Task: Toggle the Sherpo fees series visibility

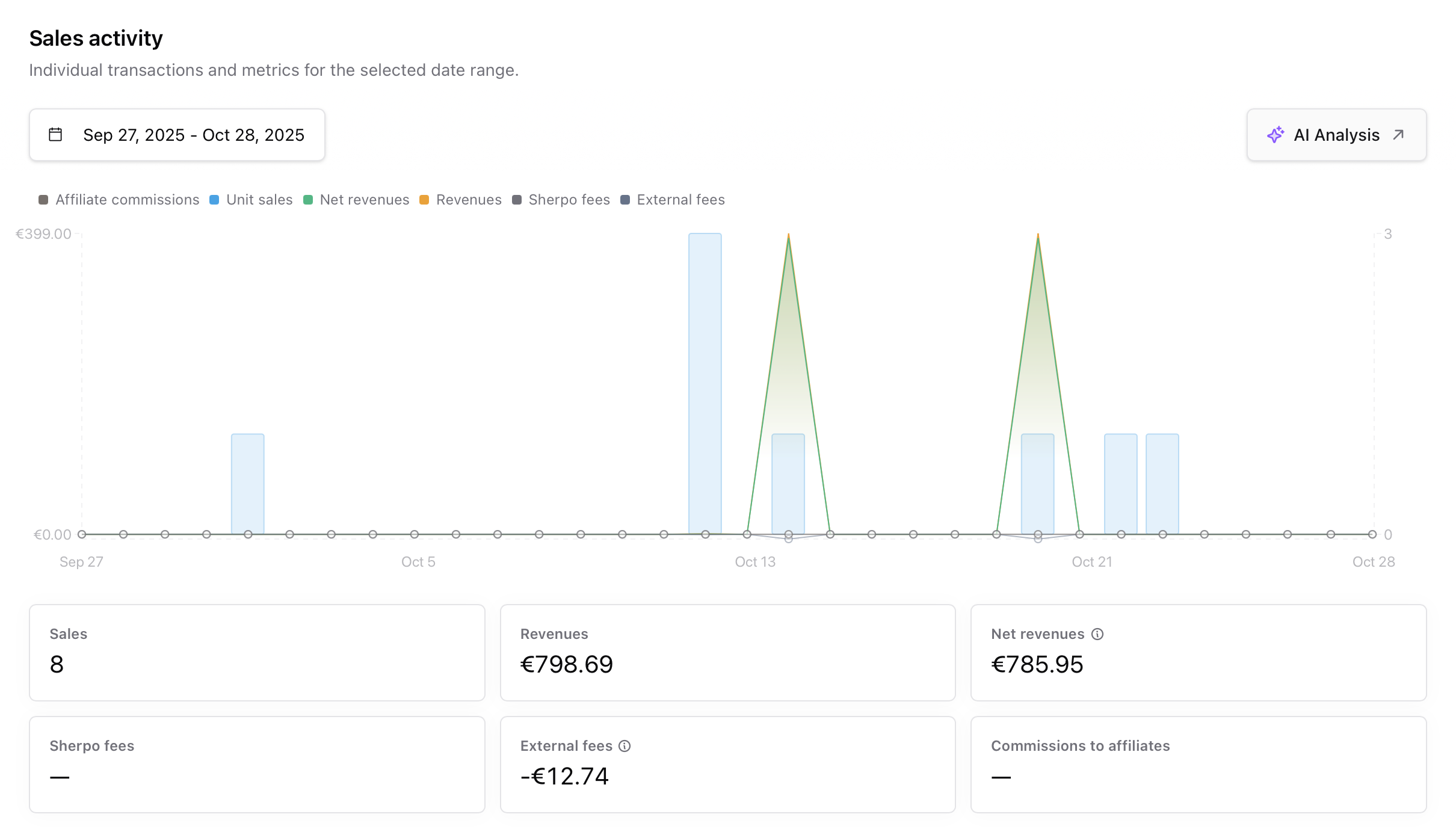Action: (516, 199)
